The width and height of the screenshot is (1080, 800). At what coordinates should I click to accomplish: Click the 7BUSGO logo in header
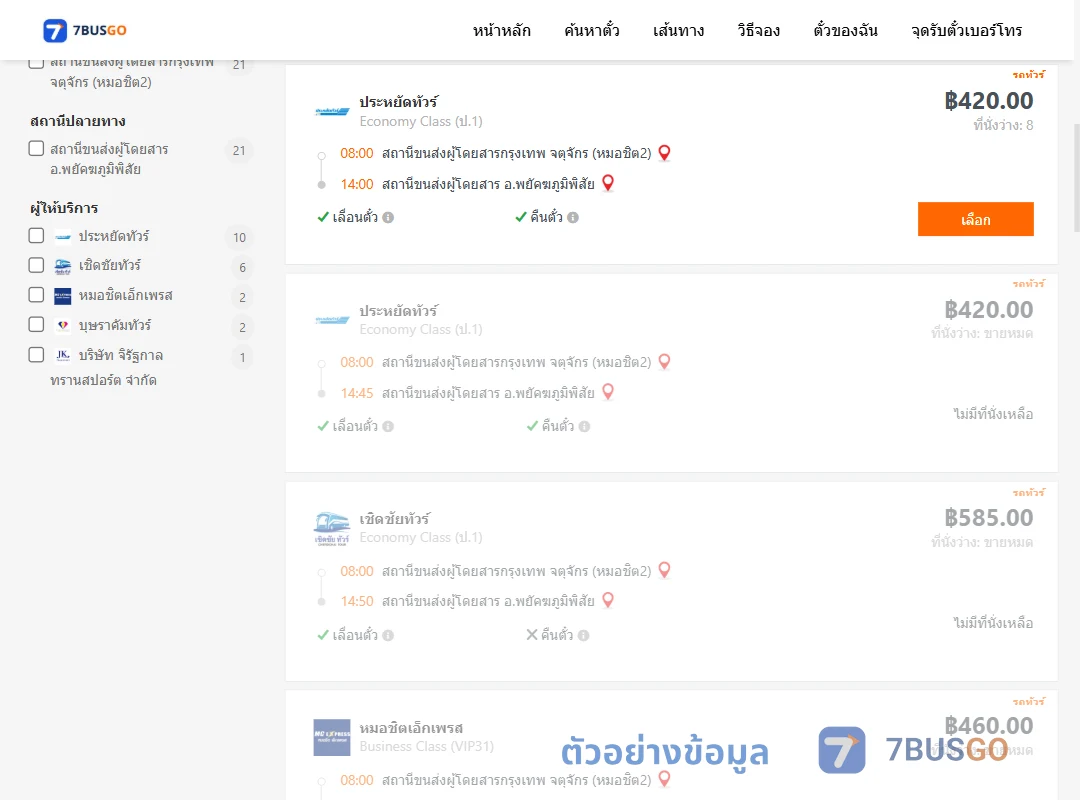[85, 30]
